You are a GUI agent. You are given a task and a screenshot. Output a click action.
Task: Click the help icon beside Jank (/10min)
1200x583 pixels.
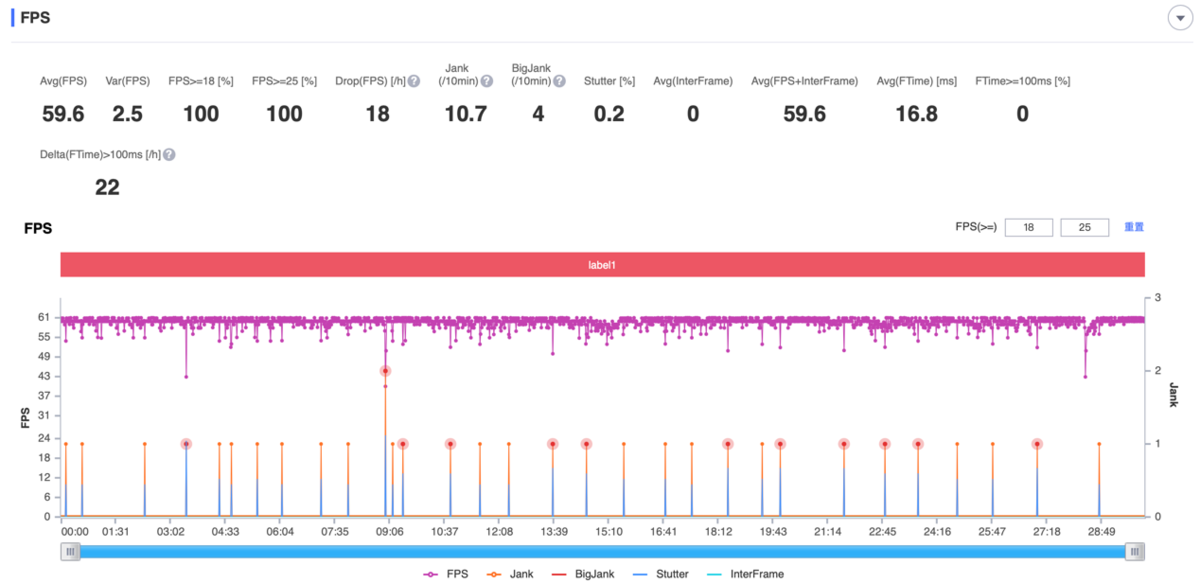point(487,81)
